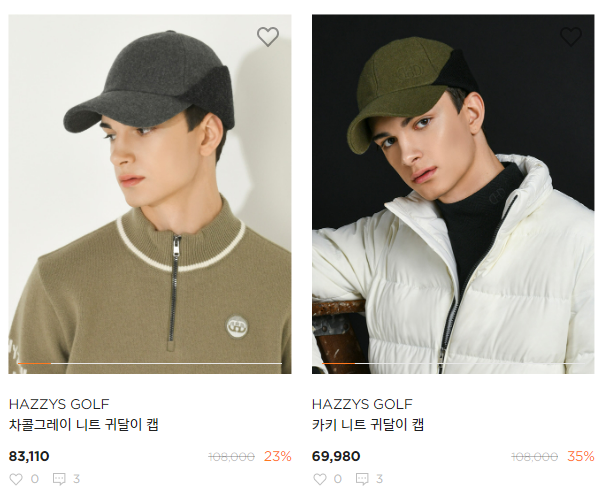Click HAZZYS GOLF brand above 차콜그레이 cap

59,404
